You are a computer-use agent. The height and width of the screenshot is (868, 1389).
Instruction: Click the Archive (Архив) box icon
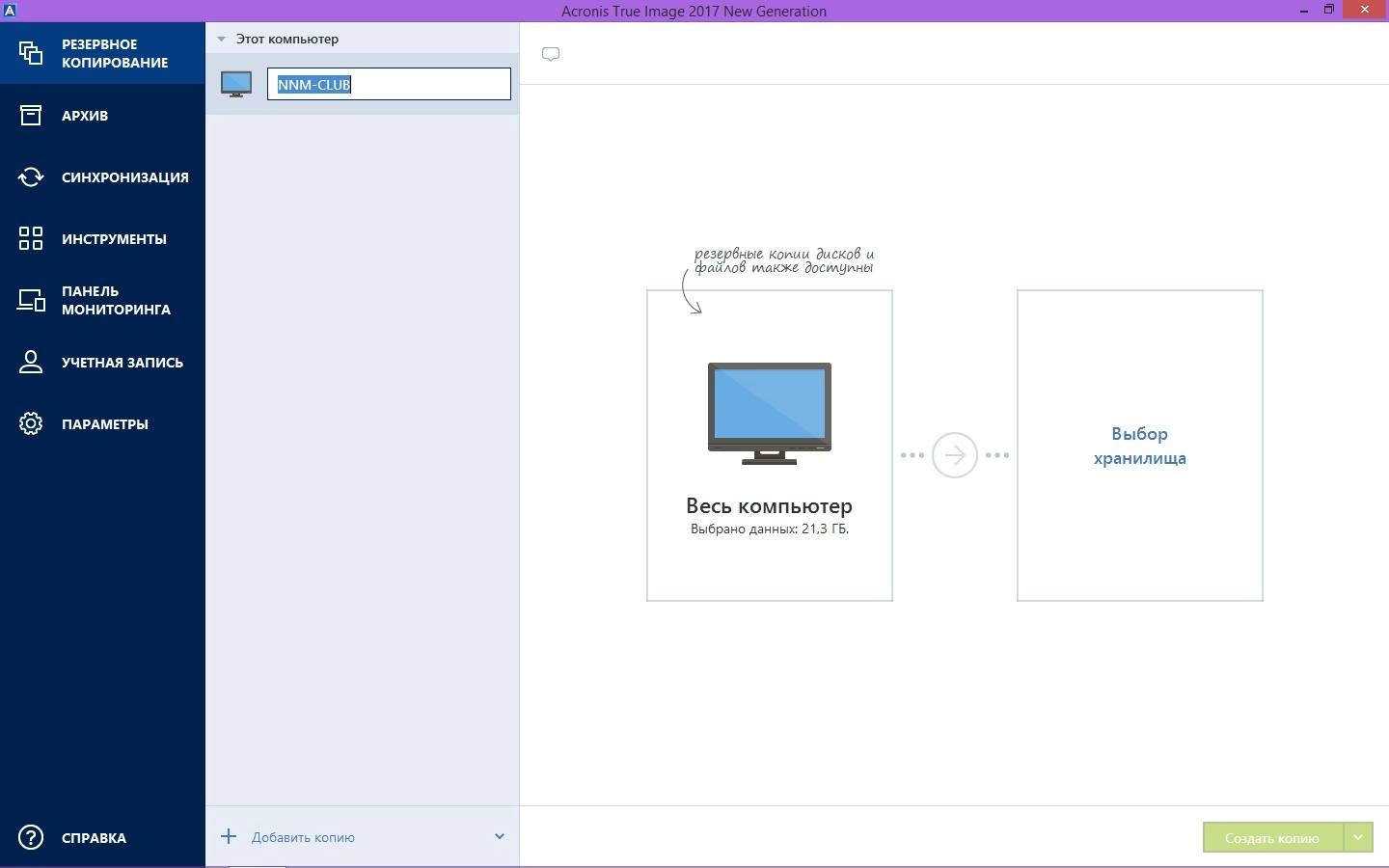31,115
